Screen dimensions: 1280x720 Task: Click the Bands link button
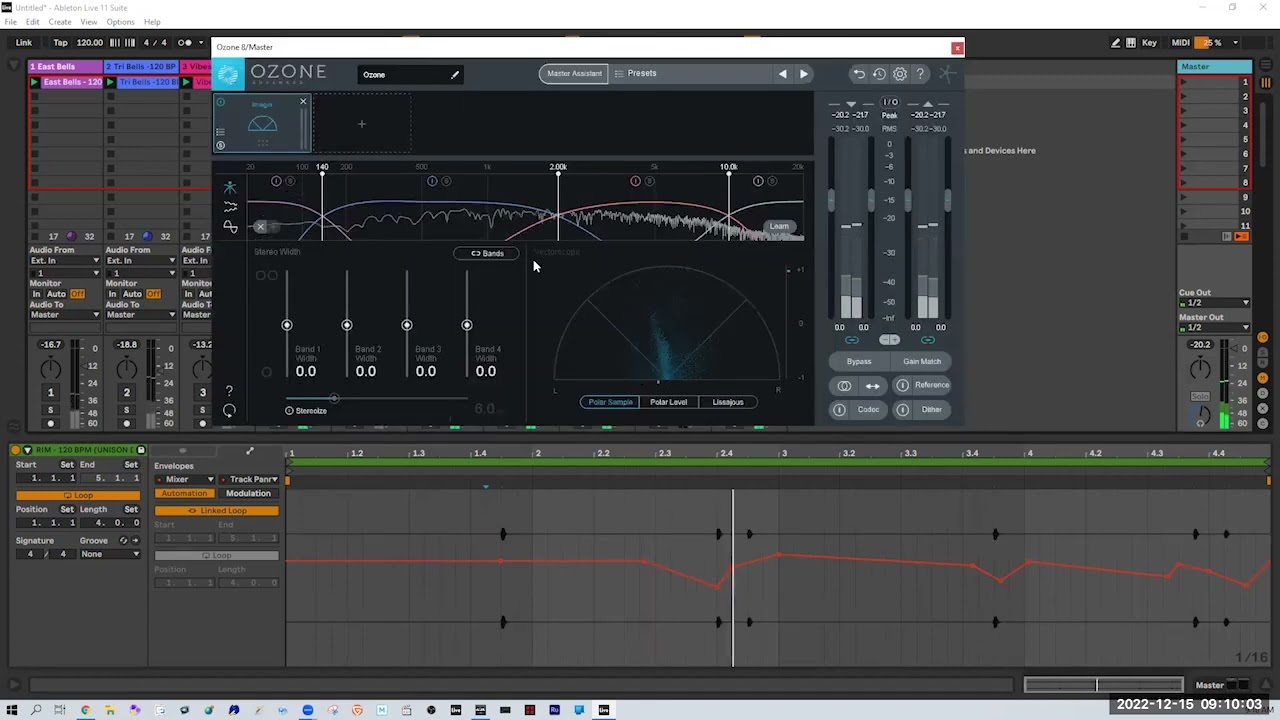487,253
